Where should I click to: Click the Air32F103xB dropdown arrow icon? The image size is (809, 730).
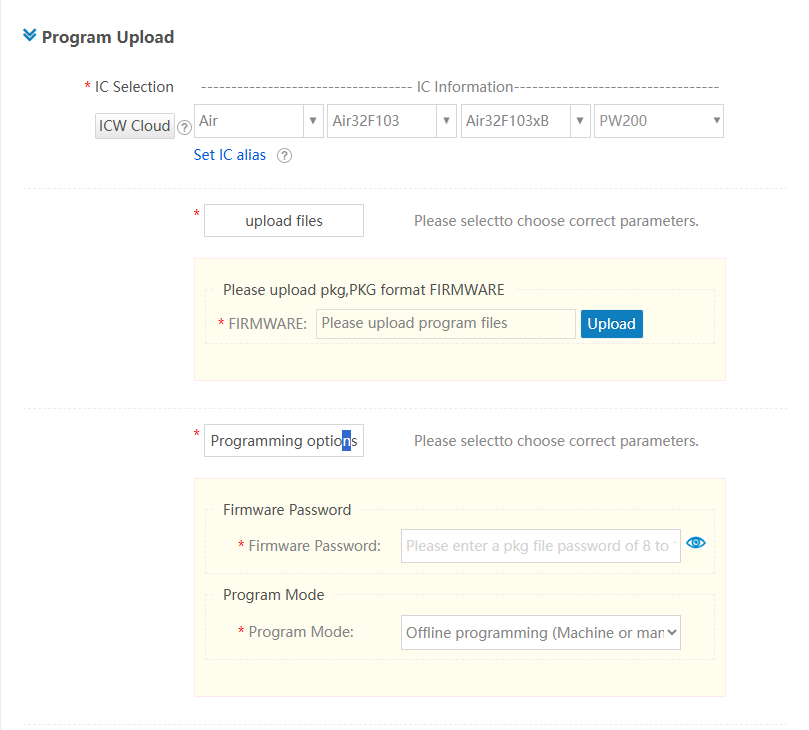pyautogui.click(x=580, y=121)
